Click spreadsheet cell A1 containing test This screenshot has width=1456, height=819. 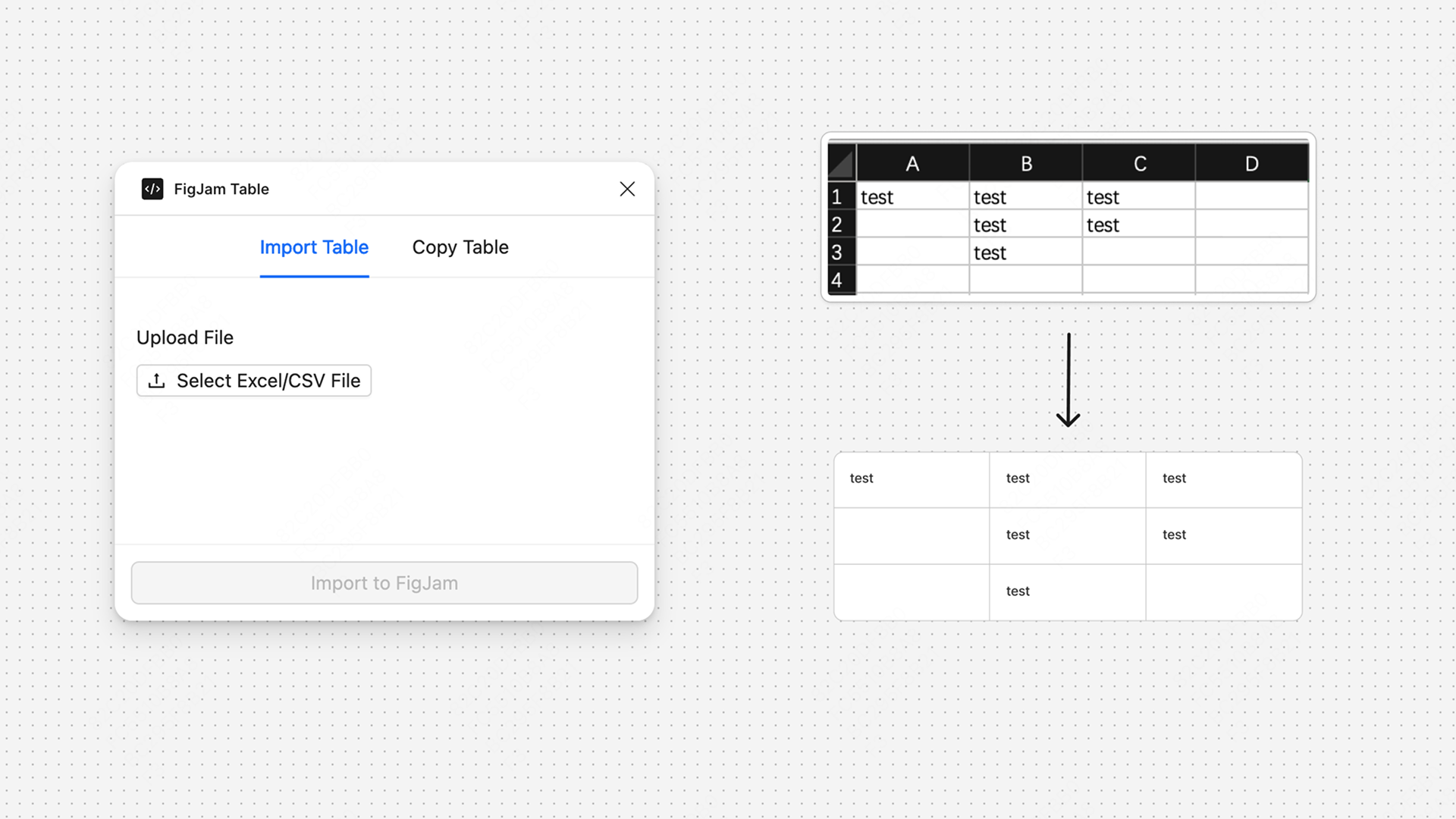(x=913, y=196)
